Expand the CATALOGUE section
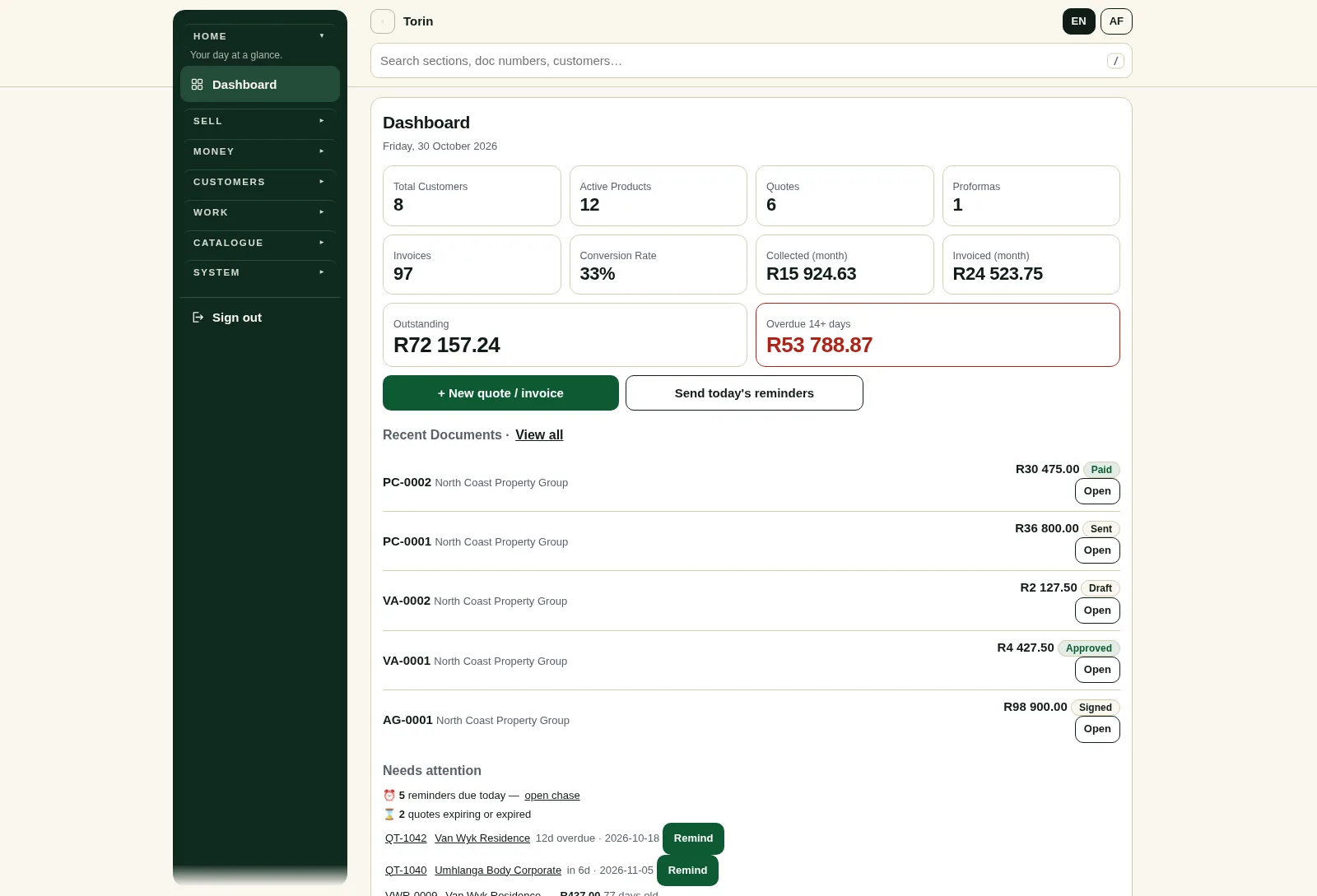 tap(260, 243)
